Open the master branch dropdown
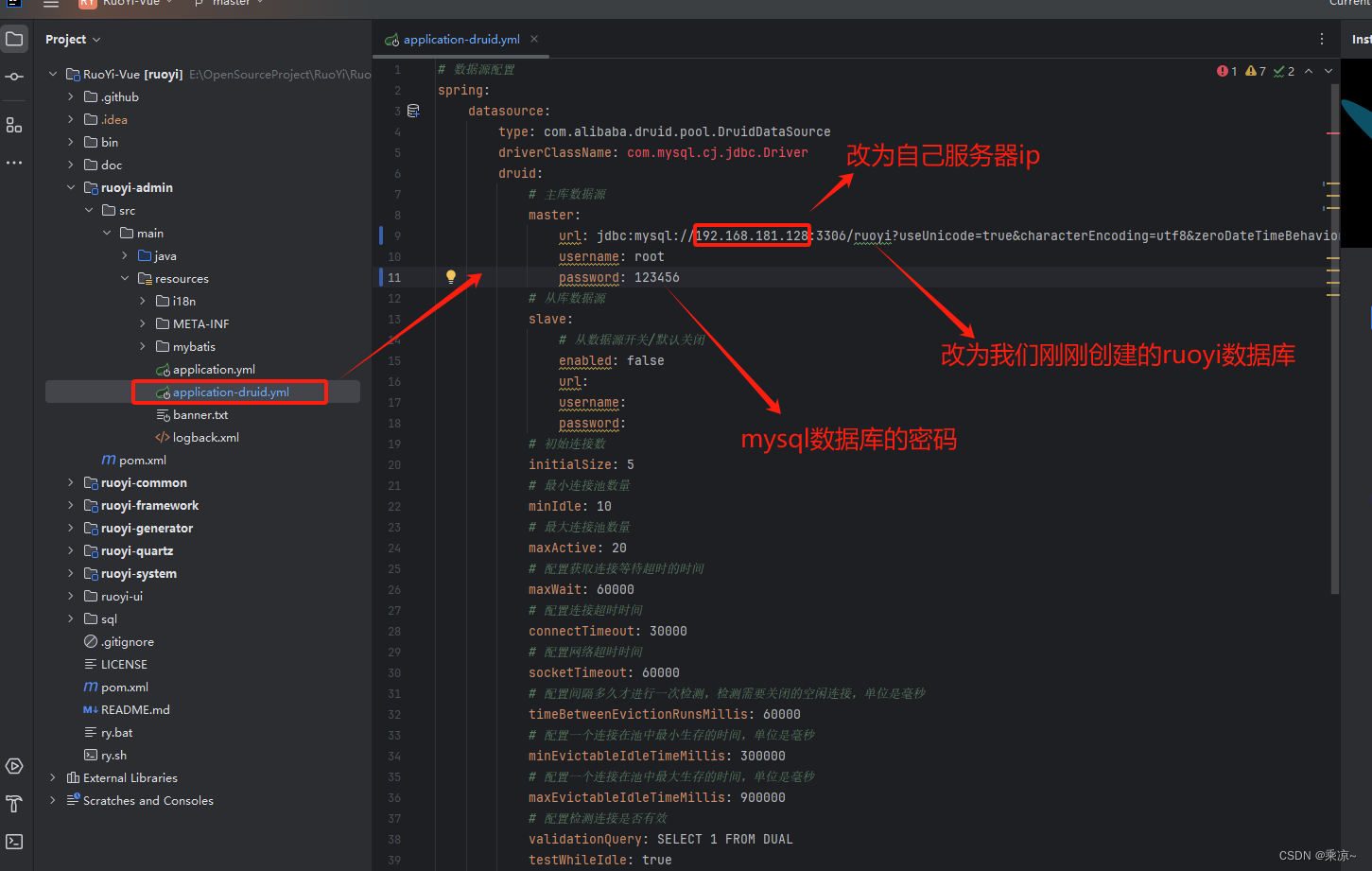The height and width of the screenshot is (871, 1372). tap(230, 4)
